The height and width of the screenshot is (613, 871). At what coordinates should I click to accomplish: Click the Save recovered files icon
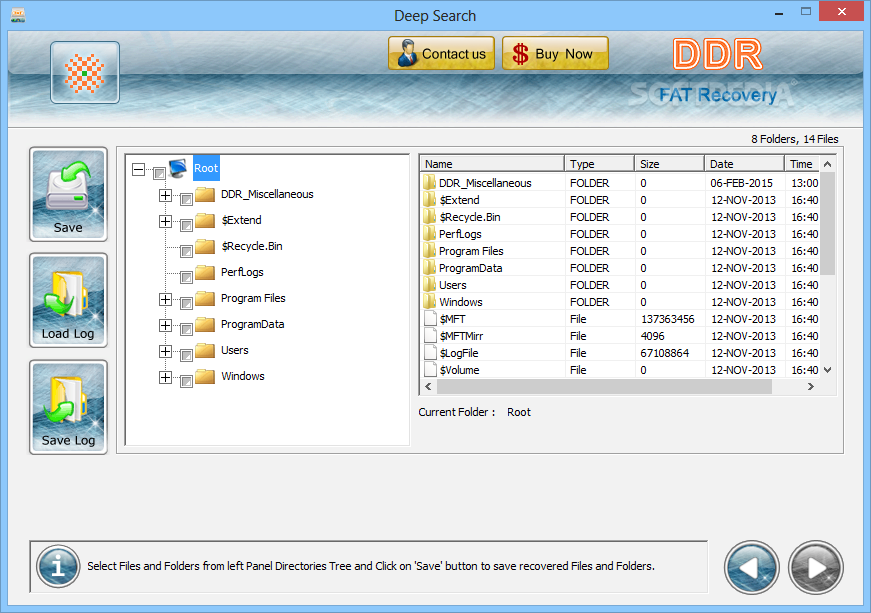[x=68, y=194]
